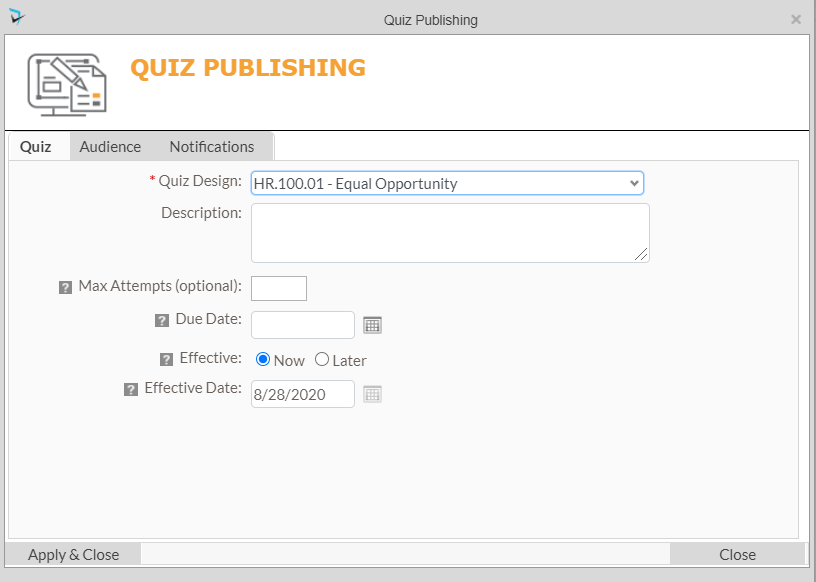Viewport: 816px width, 582px height.
Task: Select the Quiz tab
Action: [36, 146]
